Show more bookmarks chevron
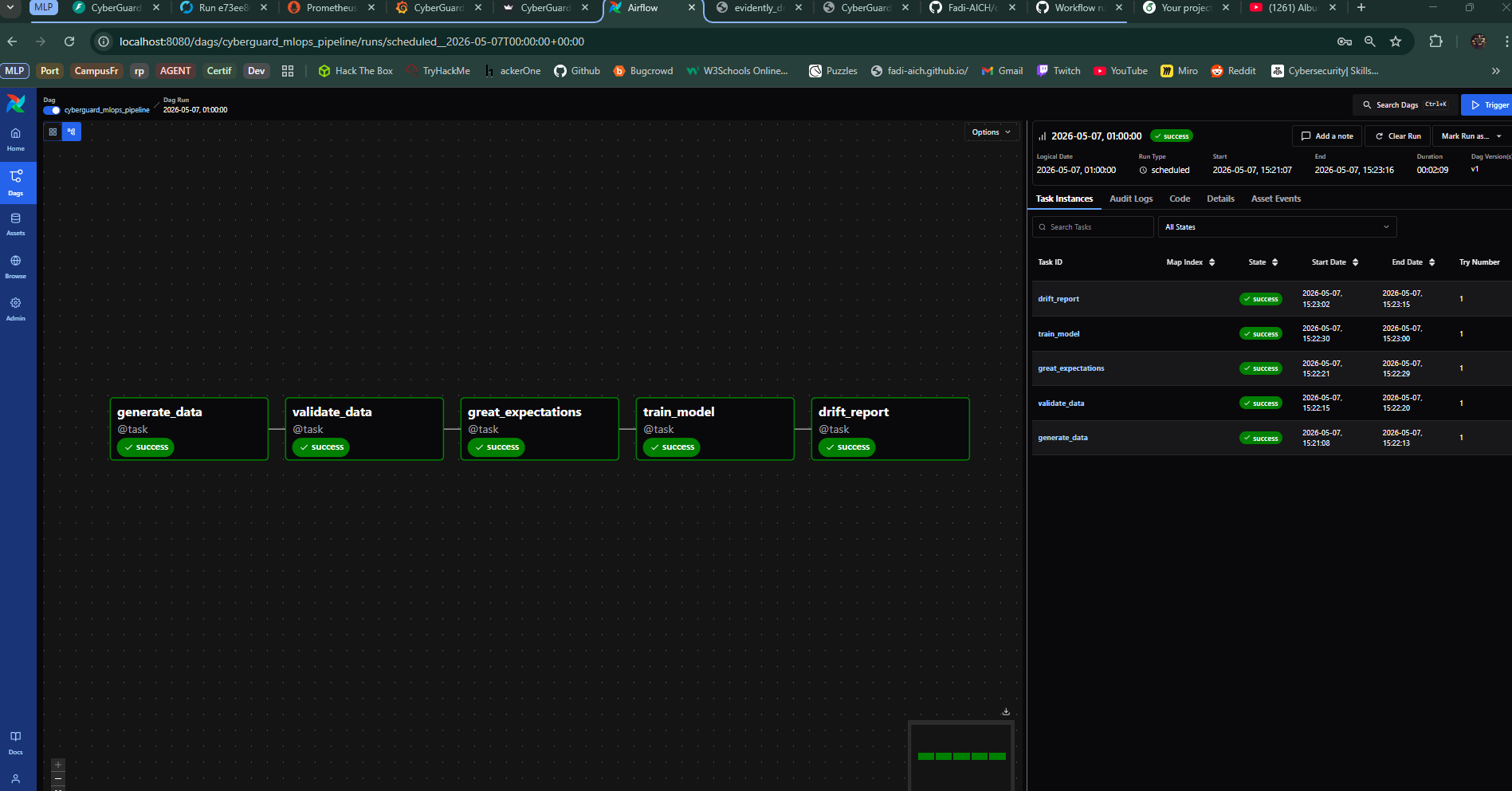The height and width of the screenshot is (791, 1512). (1496, 71)
